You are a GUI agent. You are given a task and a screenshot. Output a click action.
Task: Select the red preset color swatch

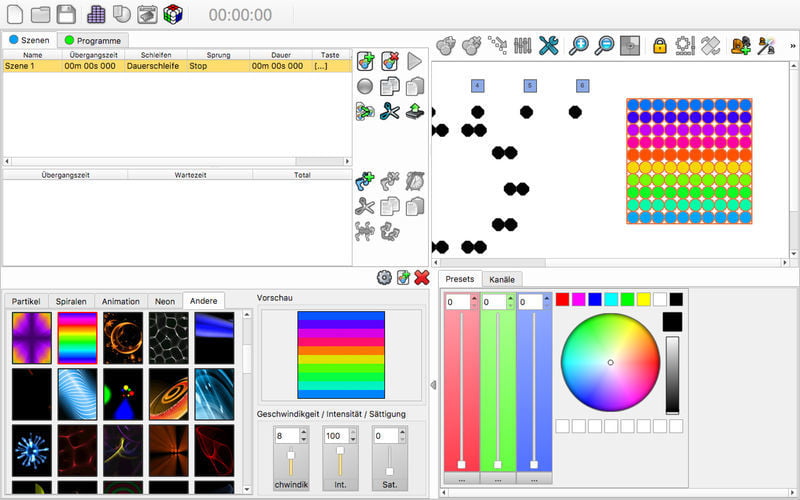[562, 299]
